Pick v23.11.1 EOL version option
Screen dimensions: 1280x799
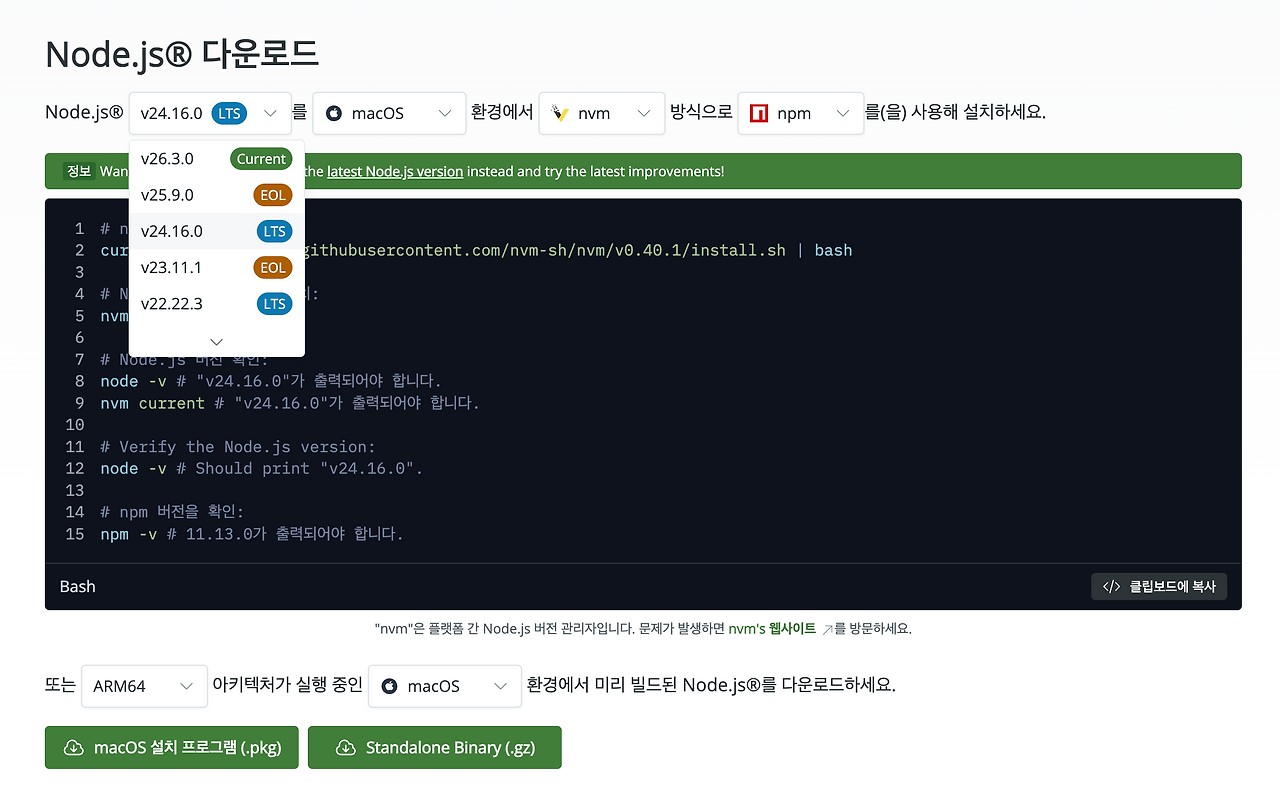pyautogui.click(x=217, y=267)
